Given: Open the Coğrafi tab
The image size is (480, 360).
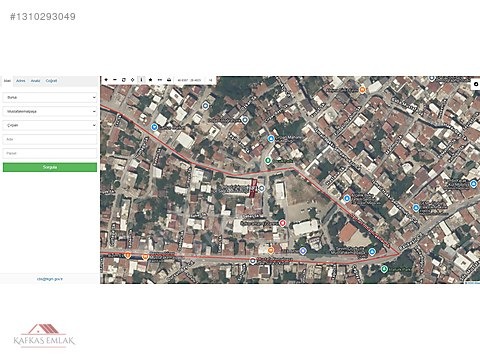Looking at the screenshot, I should coord(51,81).
